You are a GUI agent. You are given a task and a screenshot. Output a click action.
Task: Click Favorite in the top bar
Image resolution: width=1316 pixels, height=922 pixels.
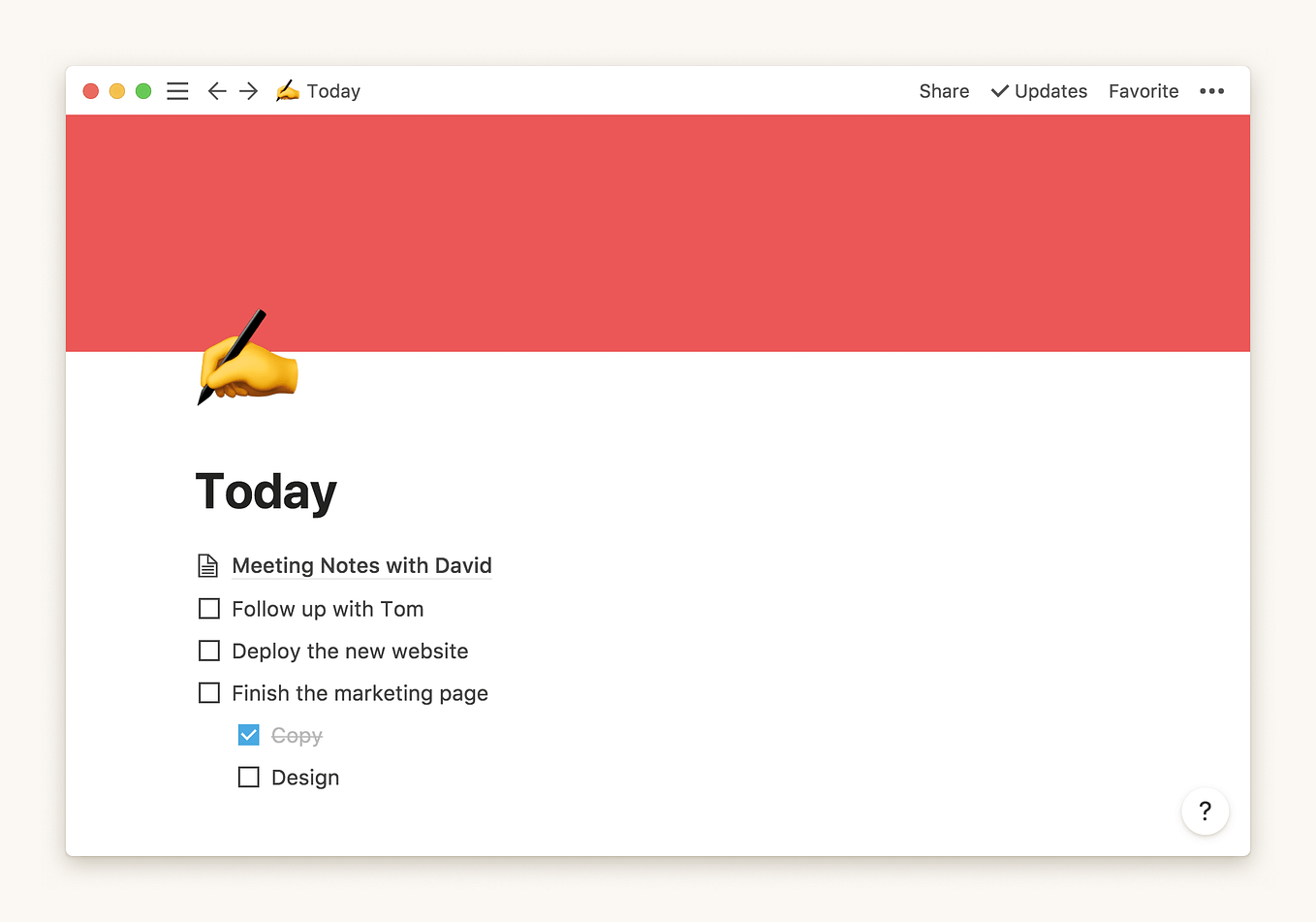pos(1144,91)
